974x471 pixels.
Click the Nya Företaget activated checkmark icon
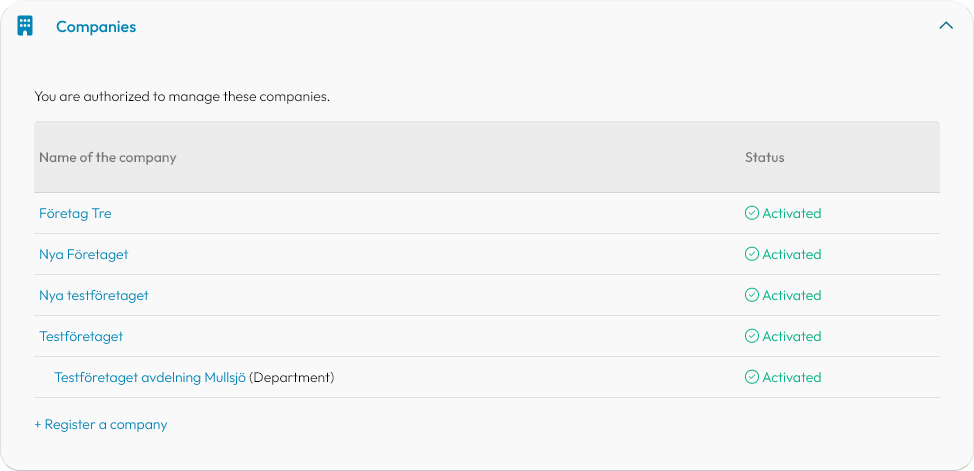(x=752, y=254)
